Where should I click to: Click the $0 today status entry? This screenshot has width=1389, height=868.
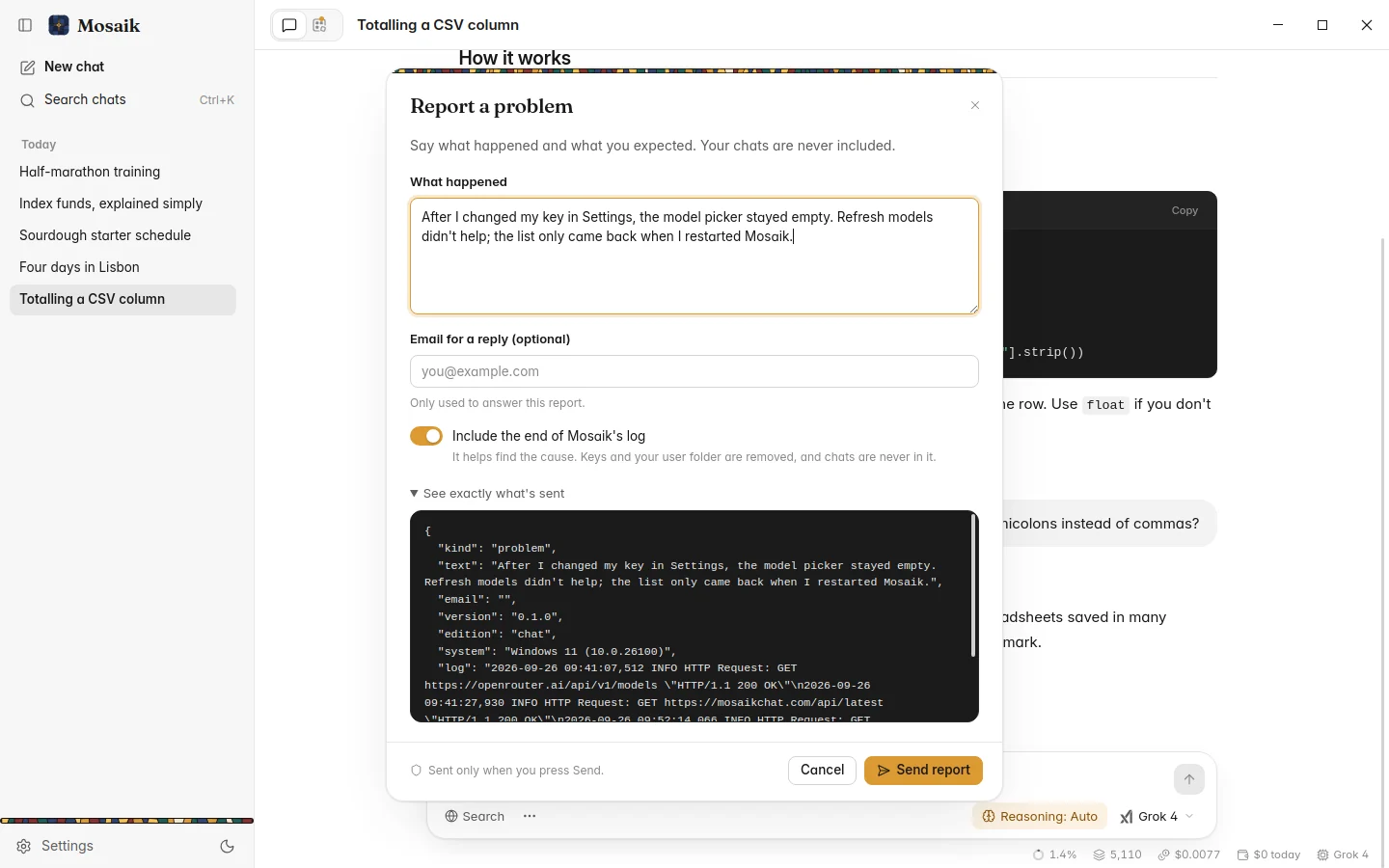tap(1268, 854)
